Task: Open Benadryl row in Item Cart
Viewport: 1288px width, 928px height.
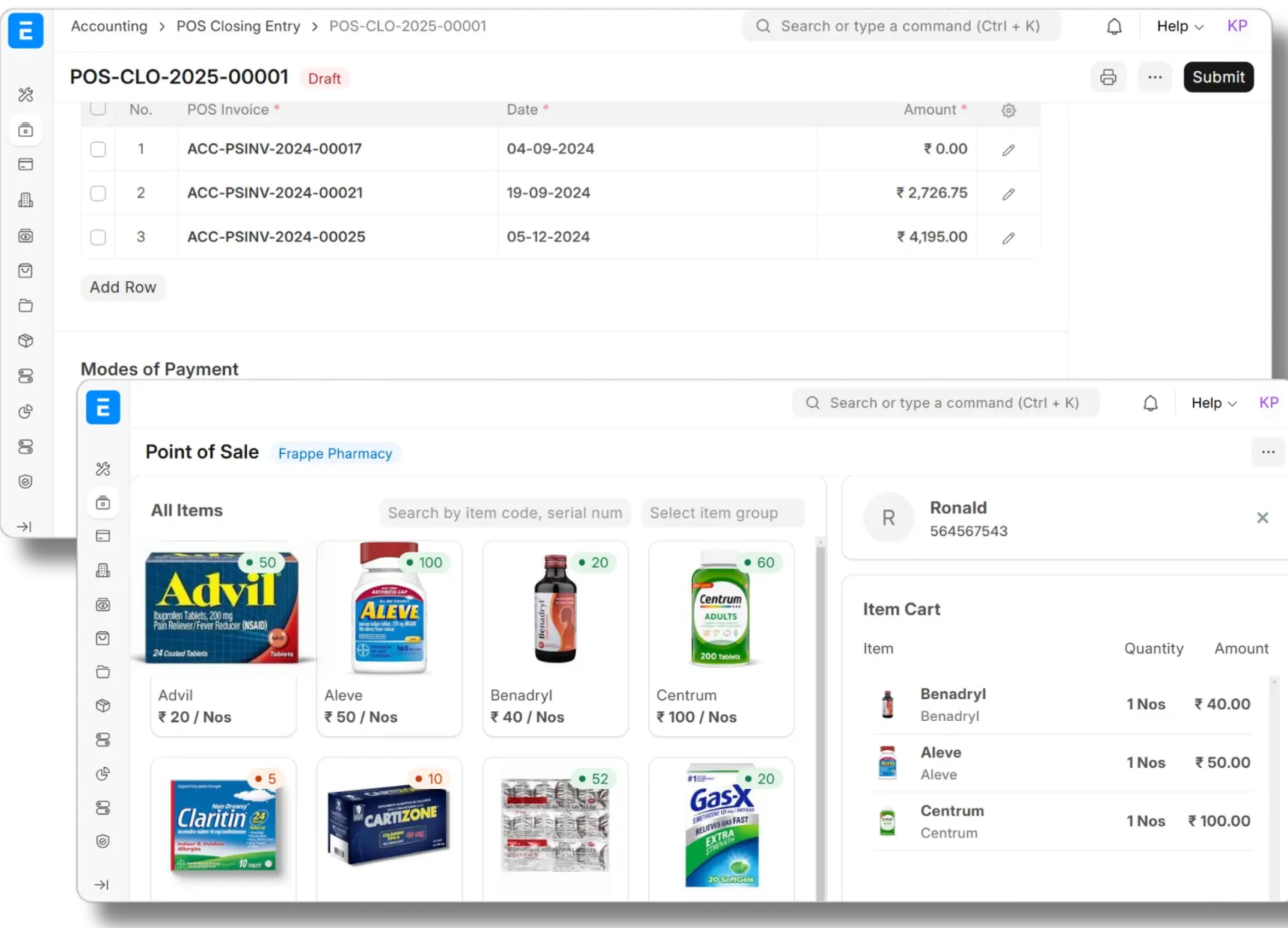Action: (x=1062, y=704)
